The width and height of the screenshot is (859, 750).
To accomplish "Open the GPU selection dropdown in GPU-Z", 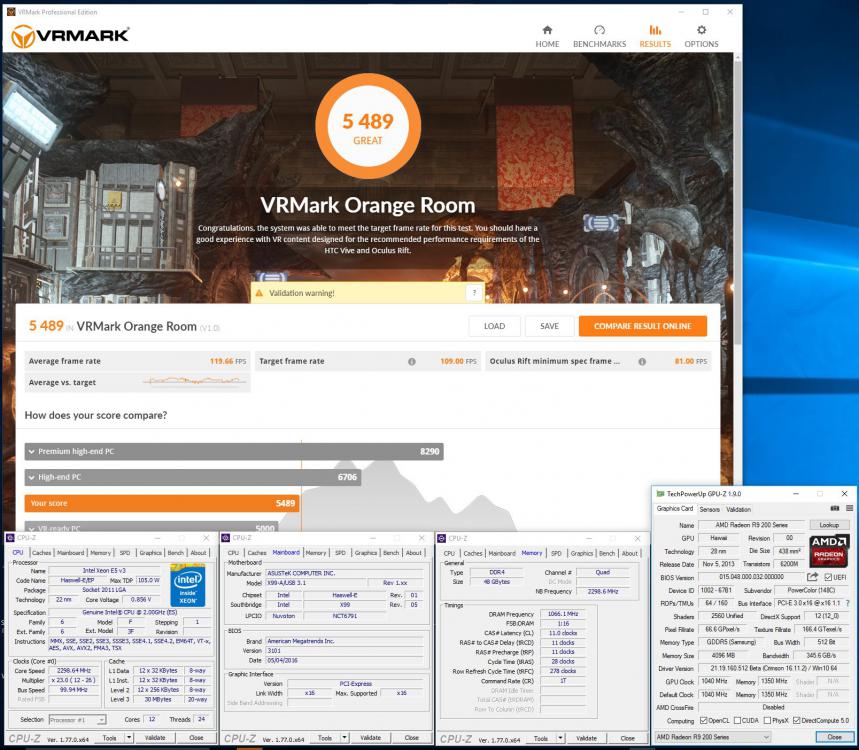I will tap(711, 737).
